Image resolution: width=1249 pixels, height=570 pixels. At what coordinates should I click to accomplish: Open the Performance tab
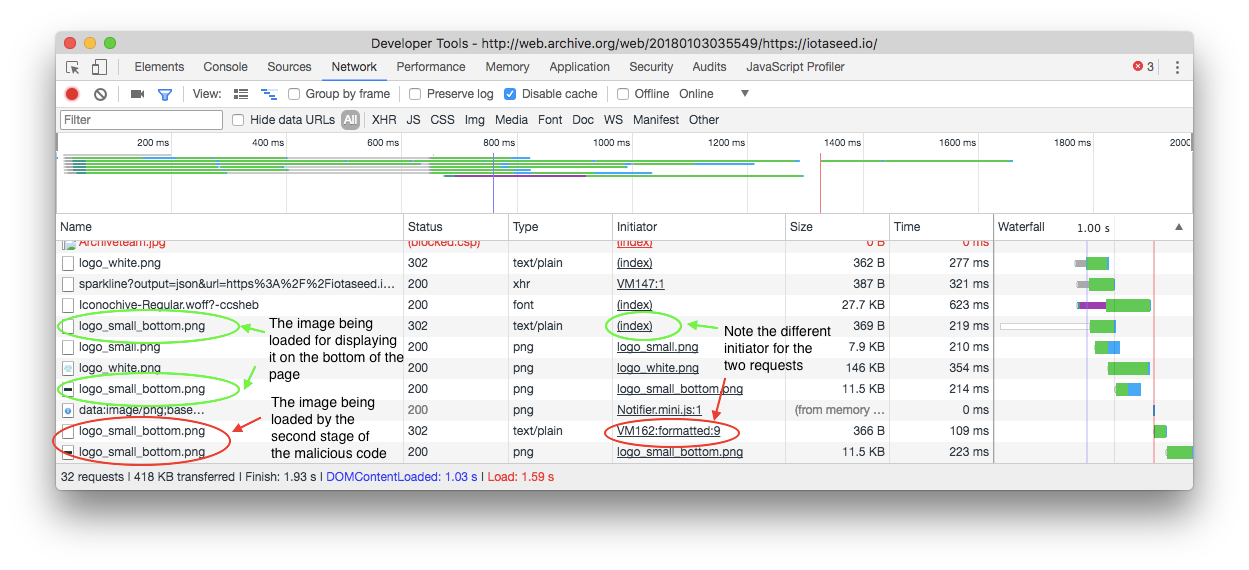(431, 67)
